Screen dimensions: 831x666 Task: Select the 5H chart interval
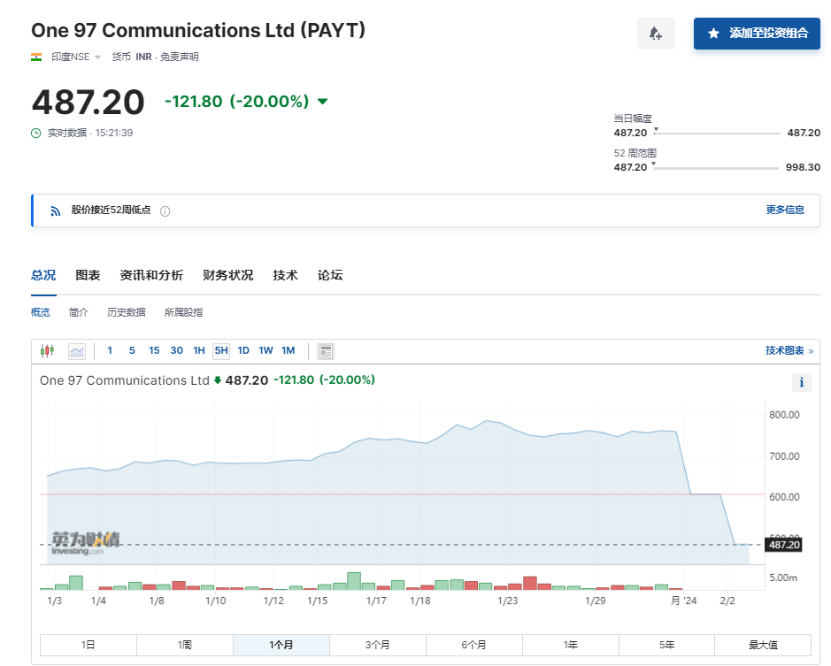(x=221, y=351)
